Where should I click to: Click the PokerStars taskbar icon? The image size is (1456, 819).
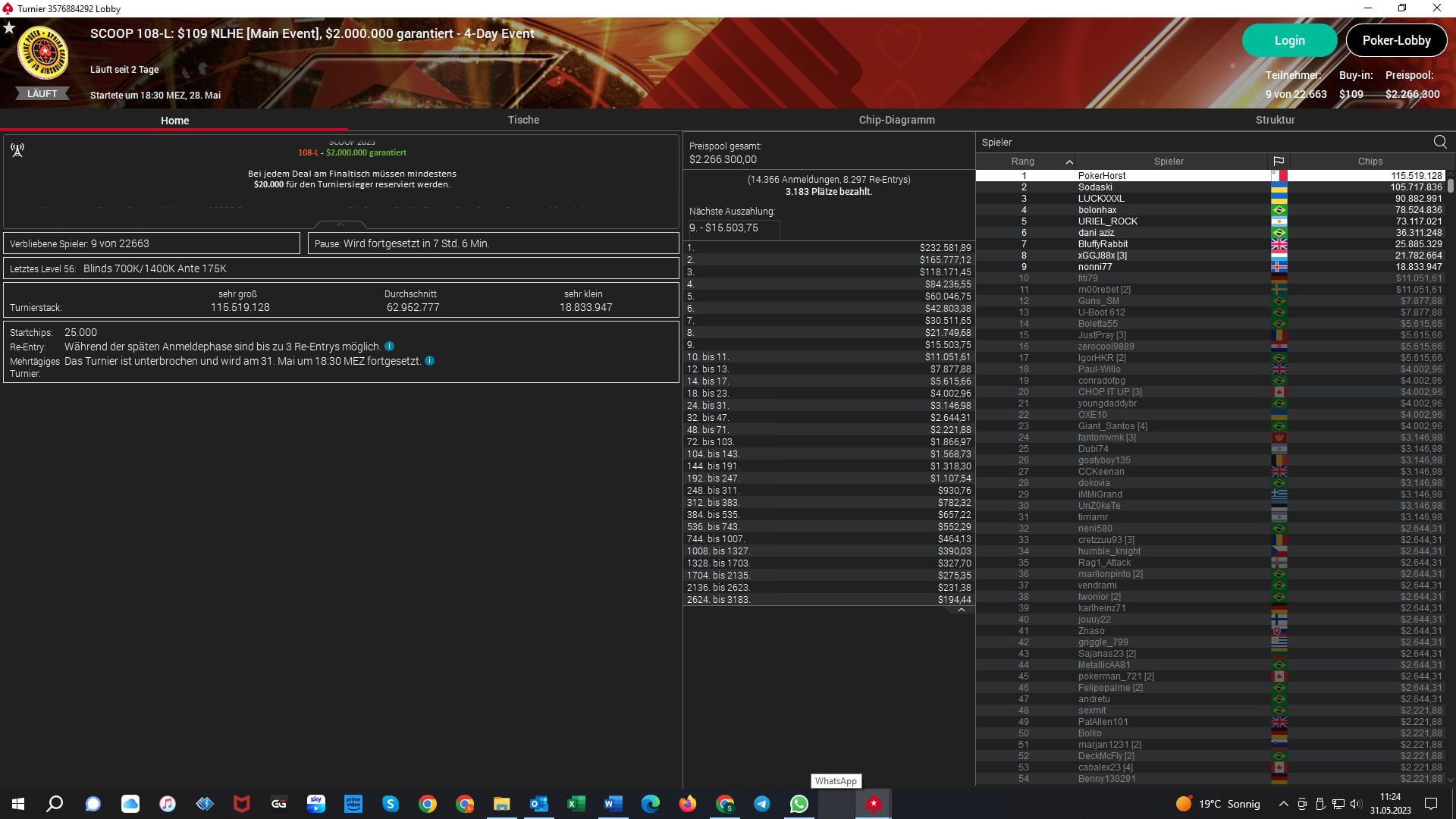873,804
